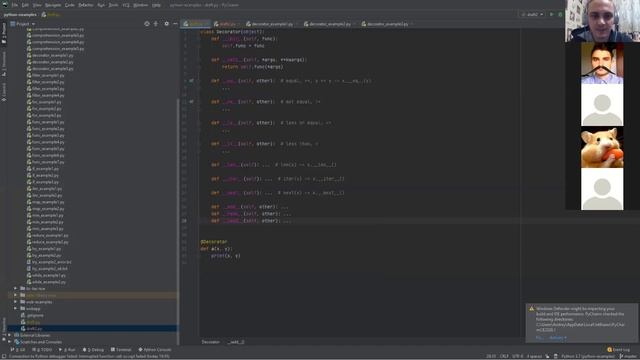Open the View menu
Image resolution: width=640 pixels, height=360 pixels.
click(x=37, y=5)
